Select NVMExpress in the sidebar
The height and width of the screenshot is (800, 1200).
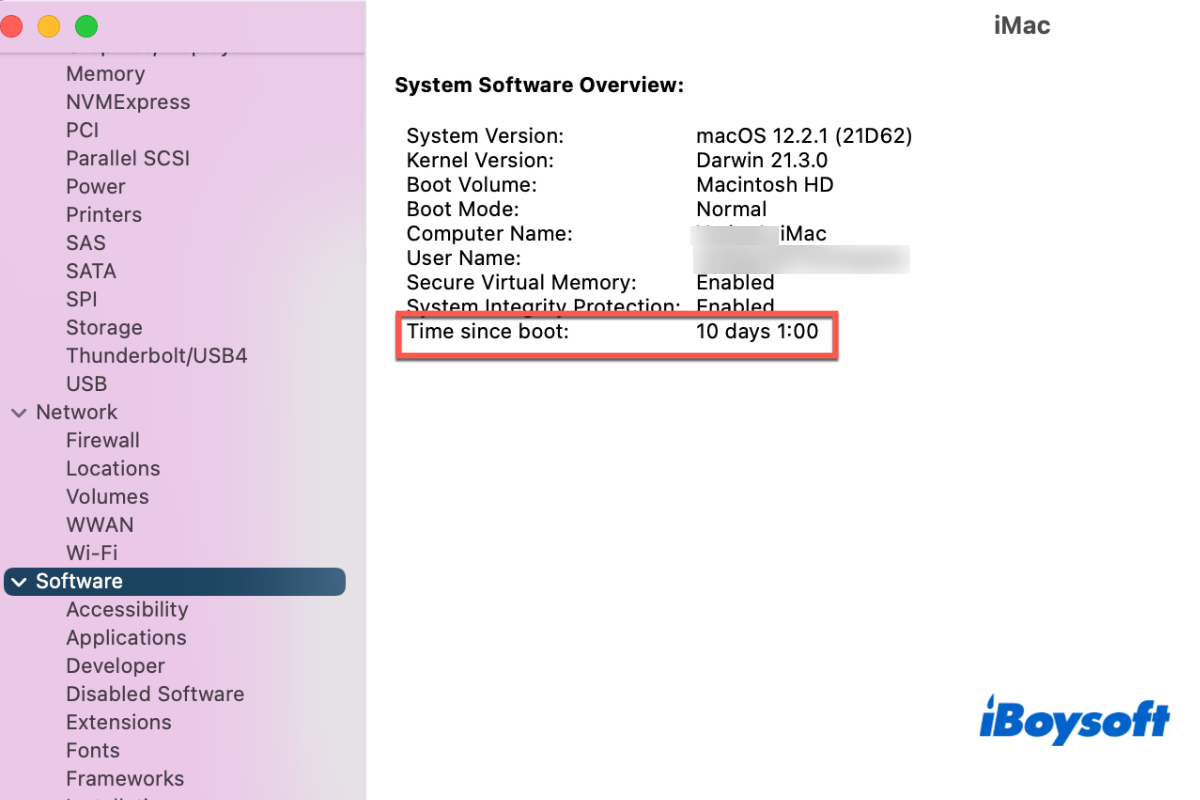(x=128, y=102)
